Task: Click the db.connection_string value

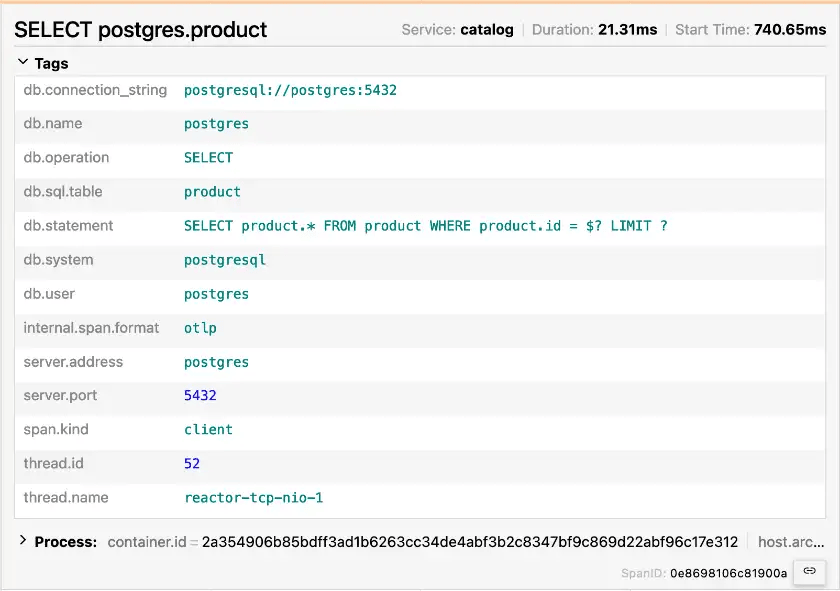Action: (290, 90)
